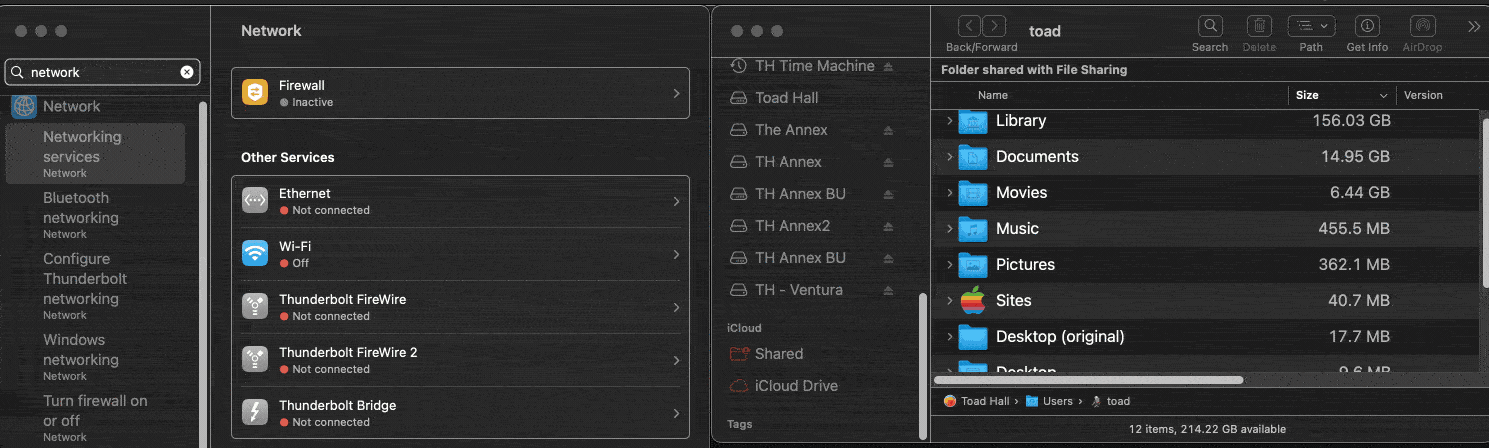The height and width of the screenshot is (448, 1489).
Task: Select Bluetooth networking search result
Action: 95,214
